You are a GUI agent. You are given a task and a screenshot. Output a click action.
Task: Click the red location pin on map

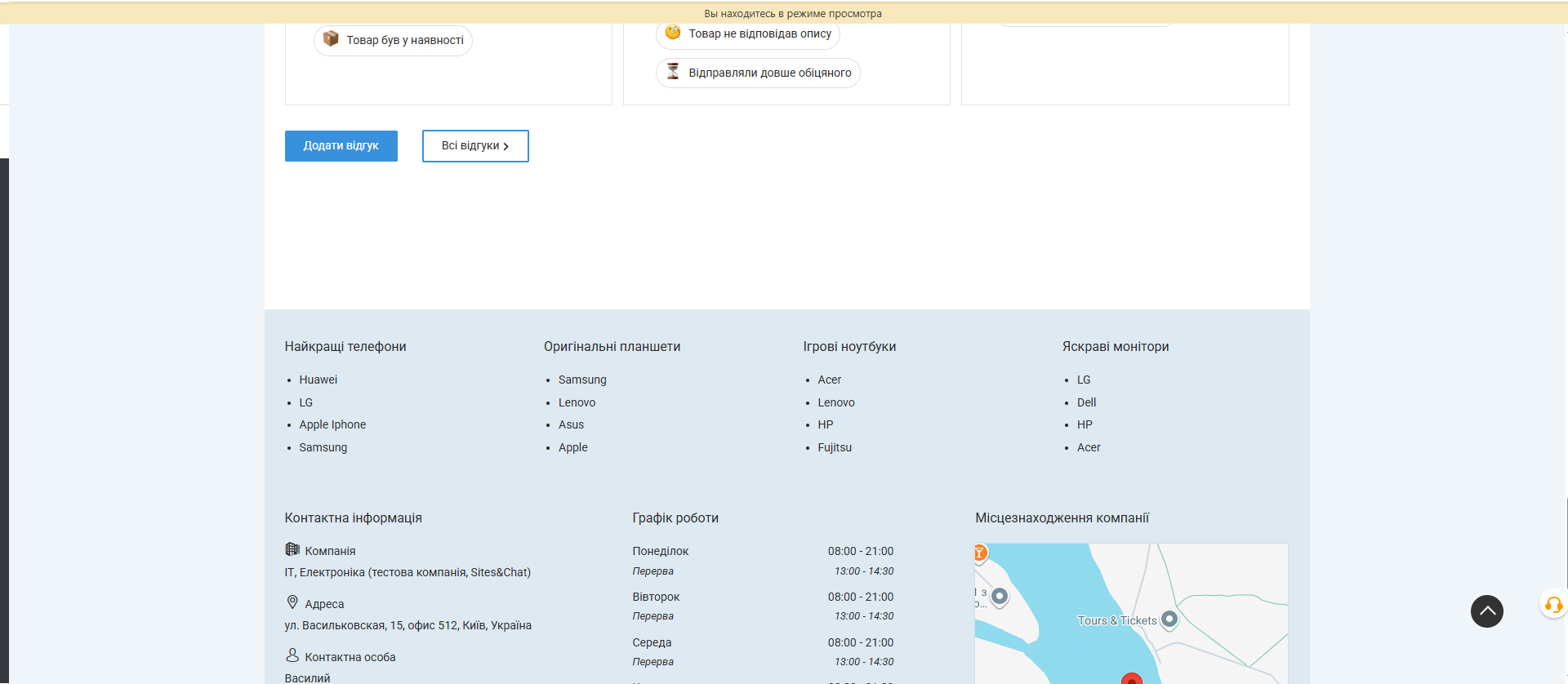[x=1131, y=678]
